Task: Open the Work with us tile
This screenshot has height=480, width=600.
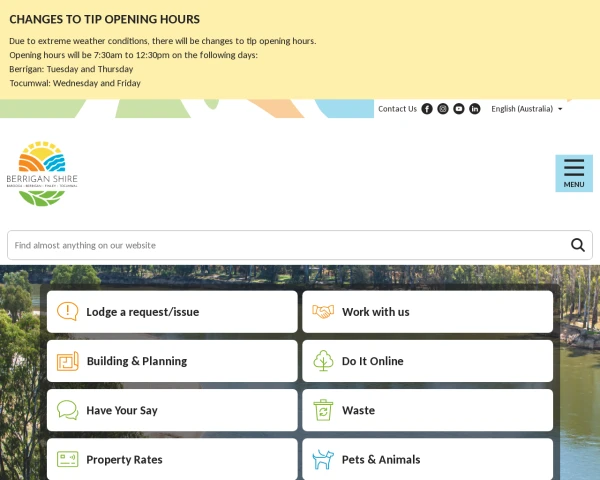Action: coord(427,312)
